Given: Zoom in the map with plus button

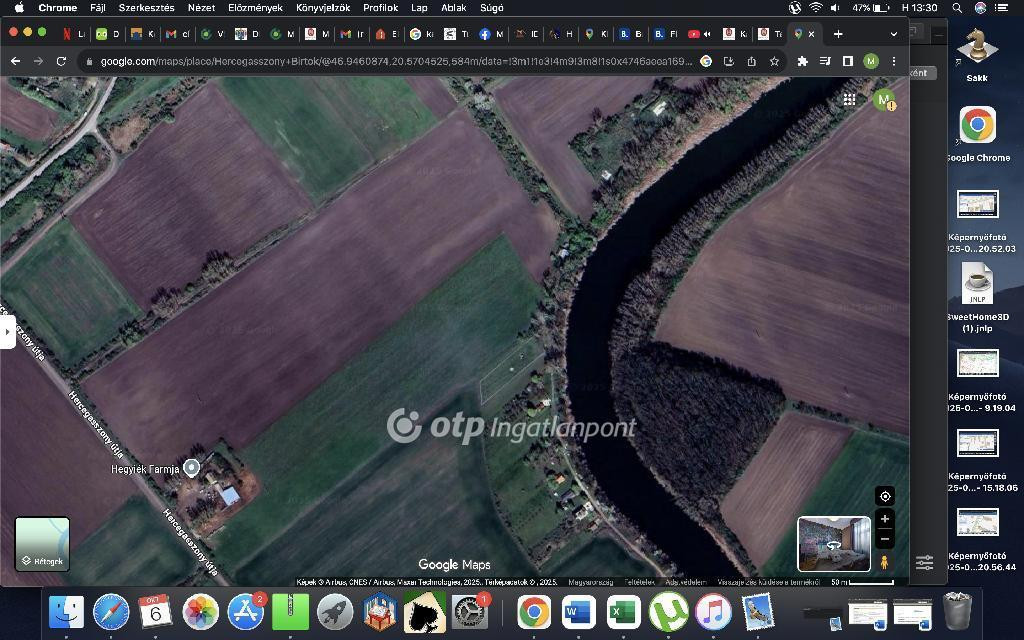Looking at the screenshot, I should pyautogui.click(x=884, y=519).
